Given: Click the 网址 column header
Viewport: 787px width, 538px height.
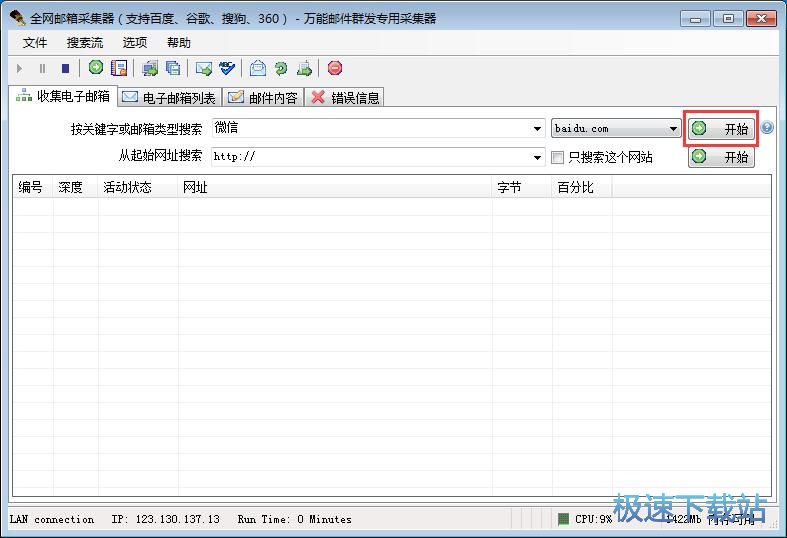Looking at the screenshot, I should 335,187.
